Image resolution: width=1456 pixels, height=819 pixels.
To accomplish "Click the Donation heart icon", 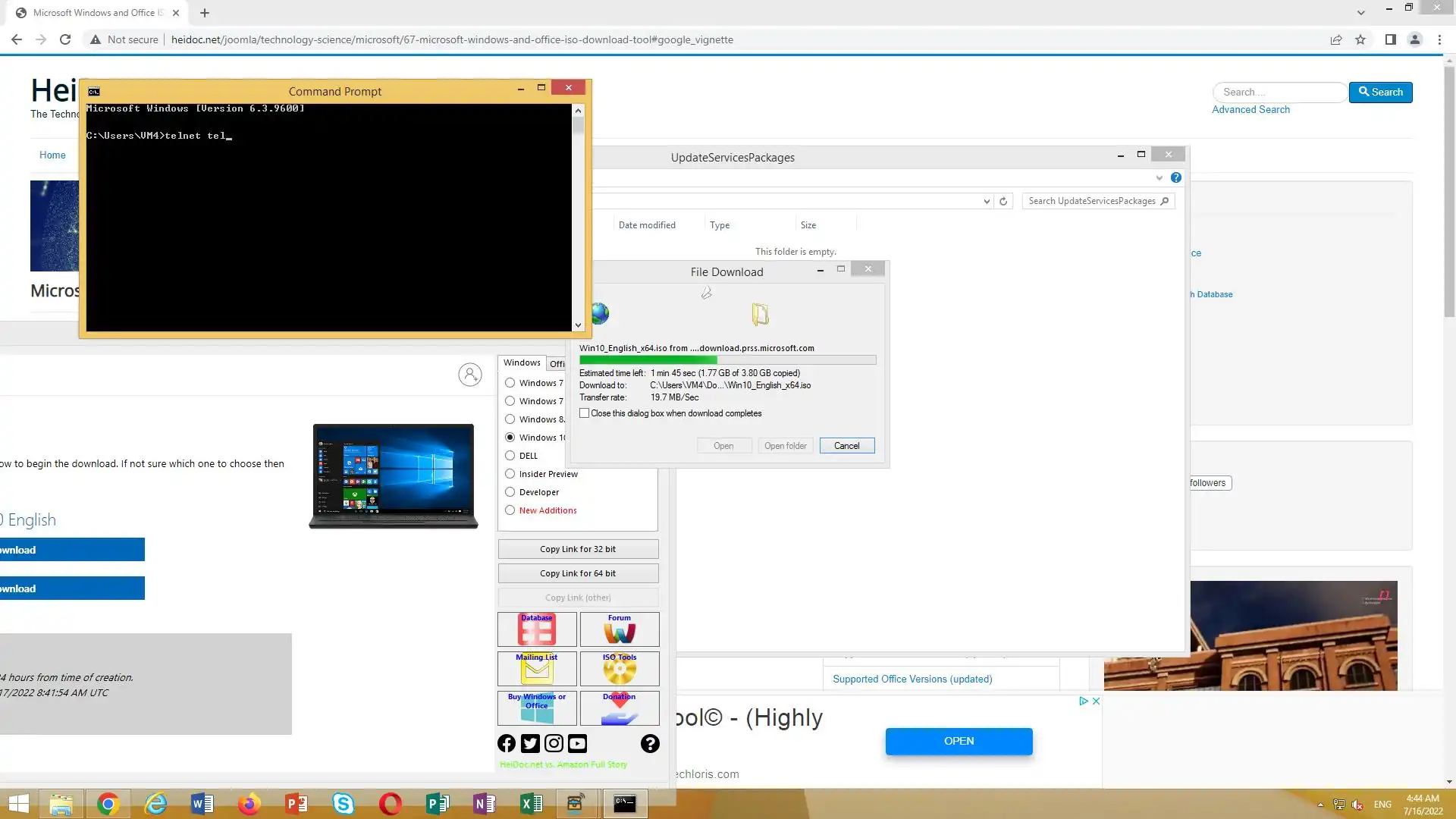I will 619,708.
